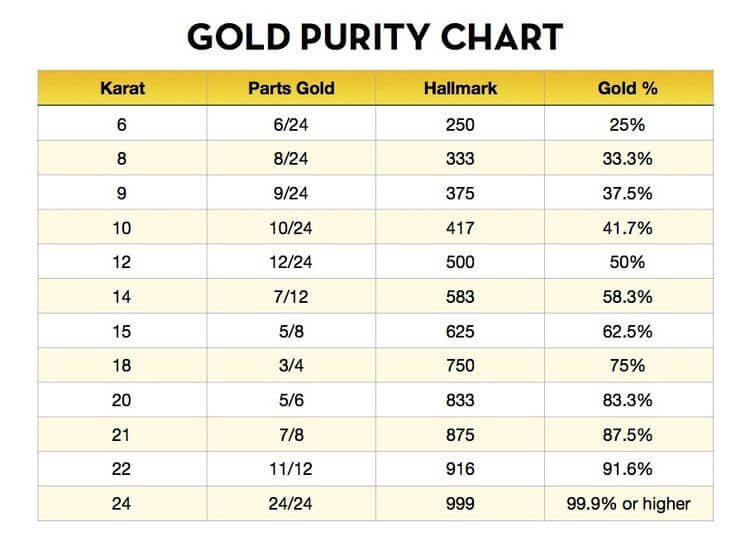The width and height of the screenshot is (750, 551).
Task: Click the Gold Purity Chart title
Action: (375, 37)
